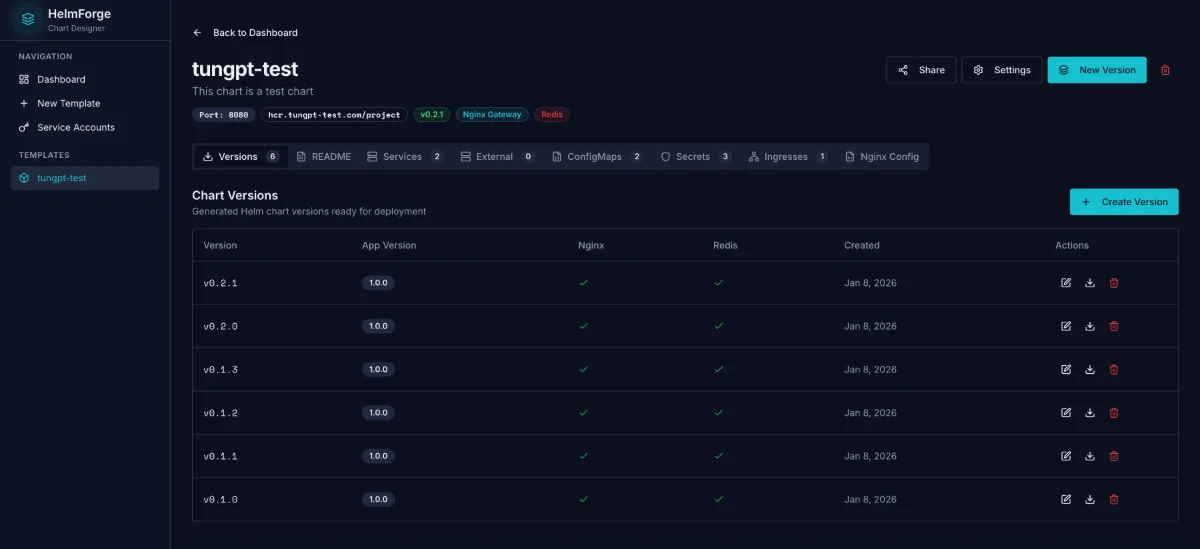Screen dimensions: 1200x549
Task: Click the Actions column header
Action: click(1072, 245)
